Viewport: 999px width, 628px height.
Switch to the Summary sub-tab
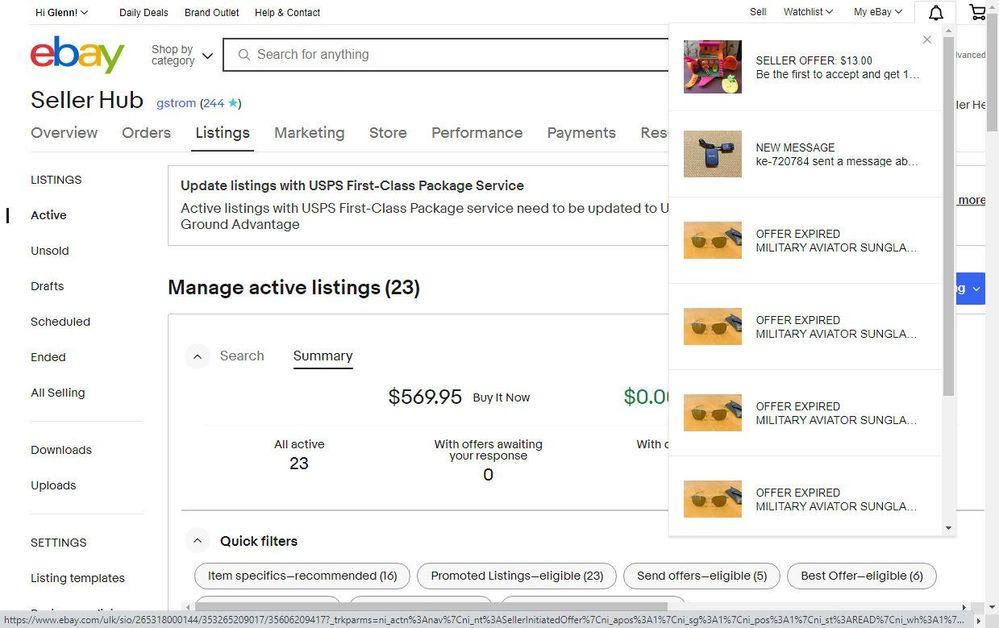click(323, 356)
